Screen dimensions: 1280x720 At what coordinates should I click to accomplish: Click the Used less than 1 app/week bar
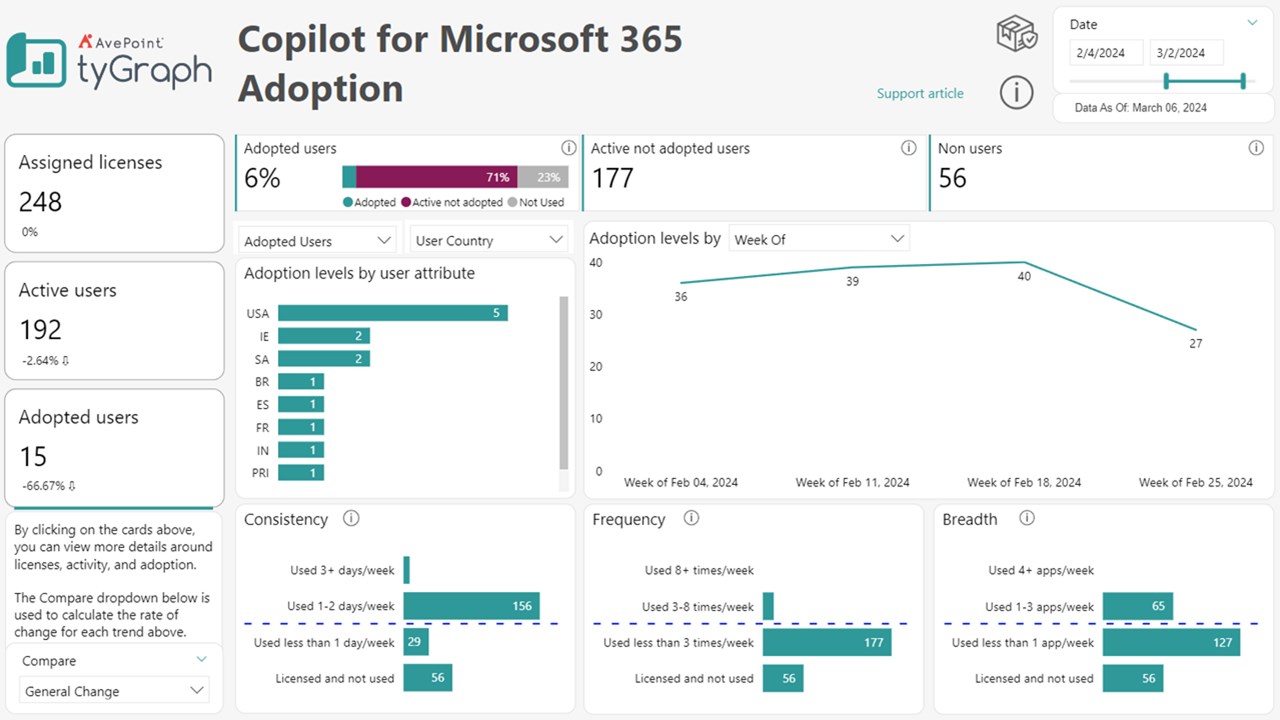coord(1172,642)
